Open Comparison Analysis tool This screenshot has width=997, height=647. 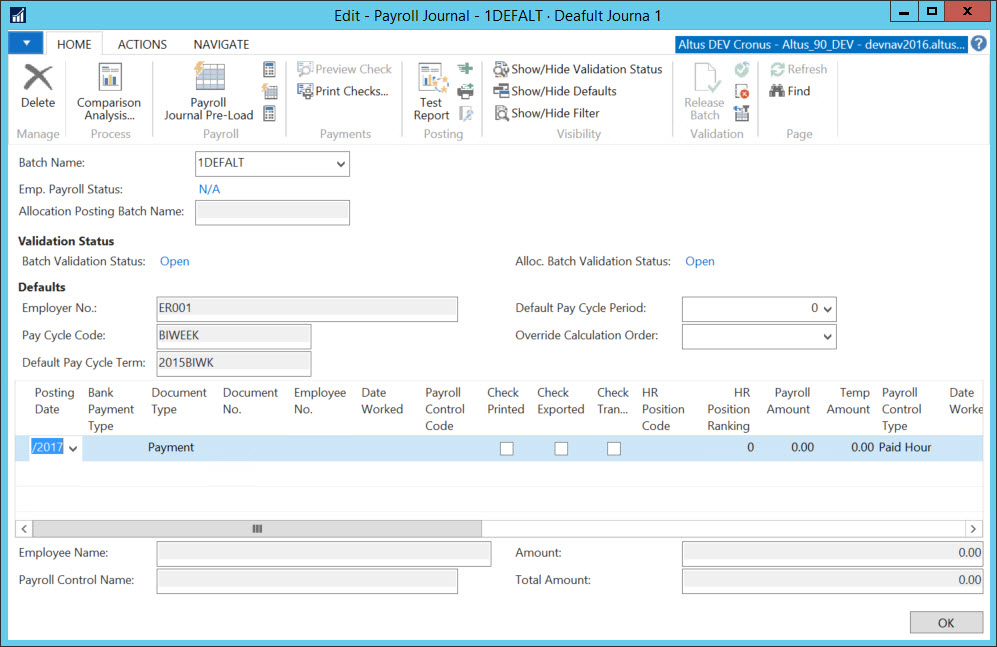click(109, 90)
